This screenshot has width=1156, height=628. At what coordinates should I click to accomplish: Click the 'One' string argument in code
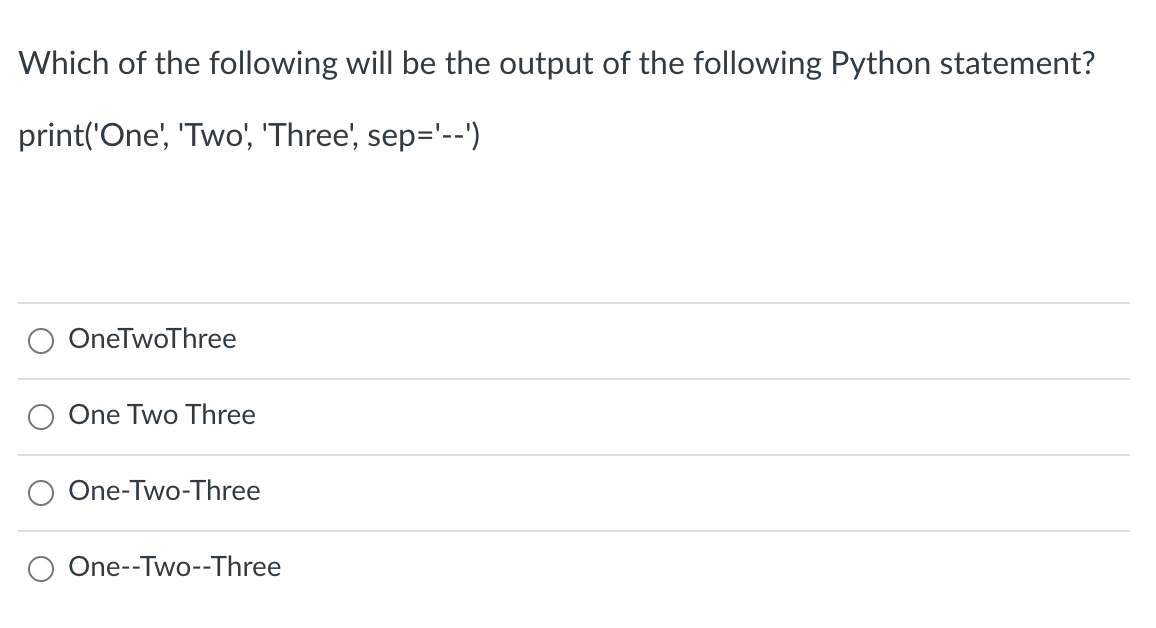click(x=130, y=136)
